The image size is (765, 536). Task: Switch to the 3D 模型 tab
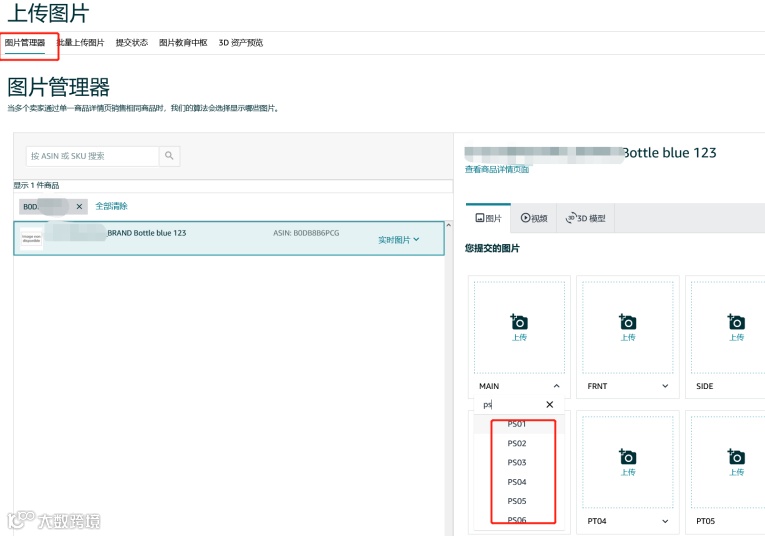point(585,218)
